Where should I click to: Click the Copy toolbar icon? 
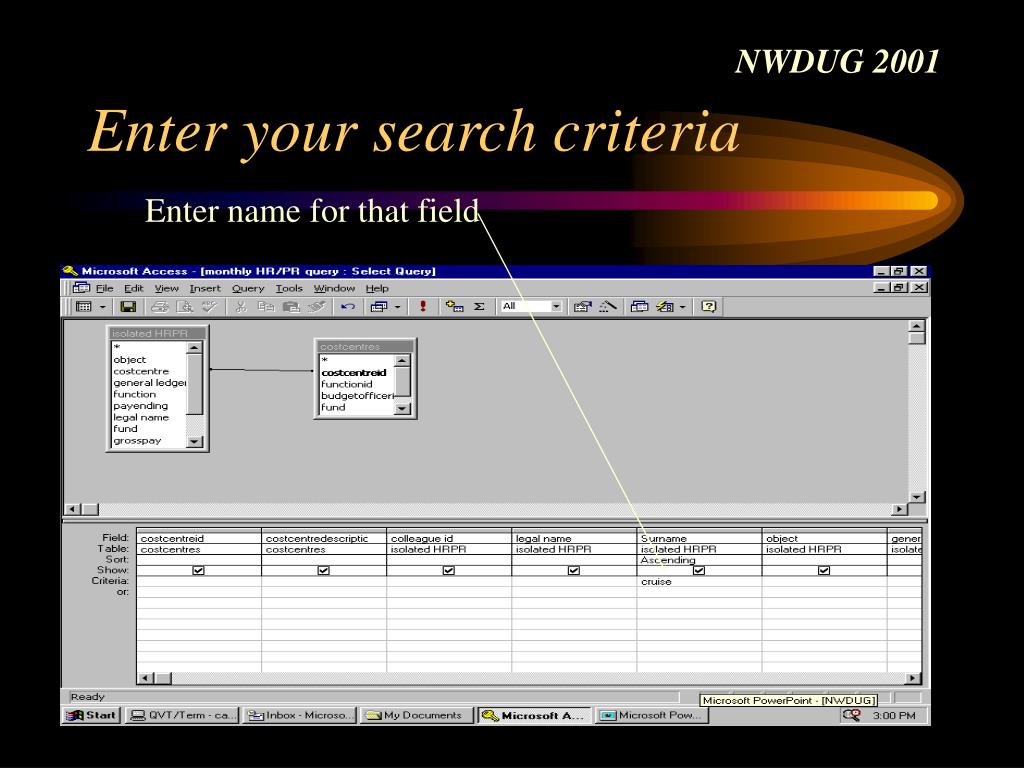(x=266, y=306)
